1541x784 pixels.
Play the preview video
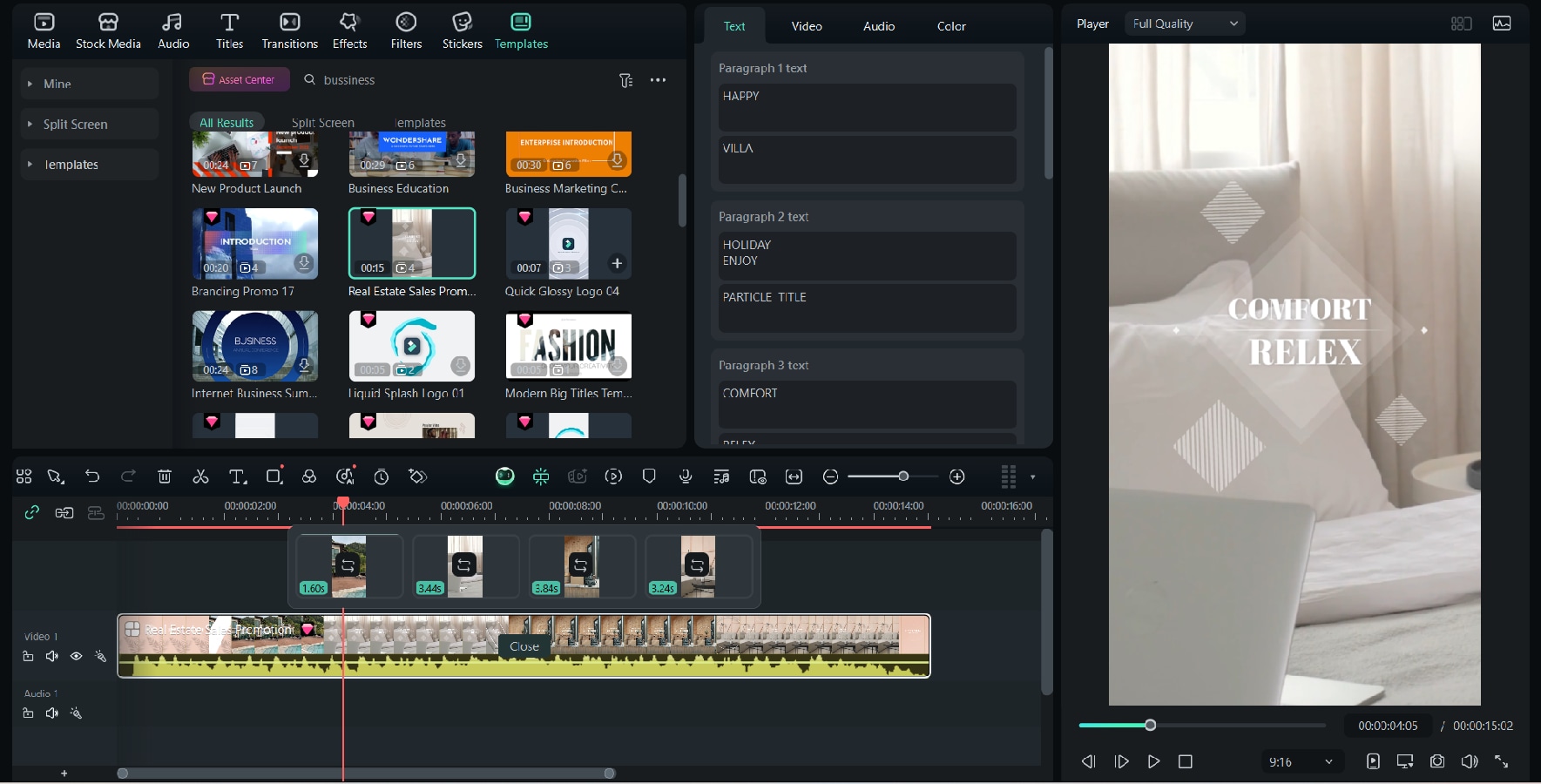click(x=1153, y=761)
